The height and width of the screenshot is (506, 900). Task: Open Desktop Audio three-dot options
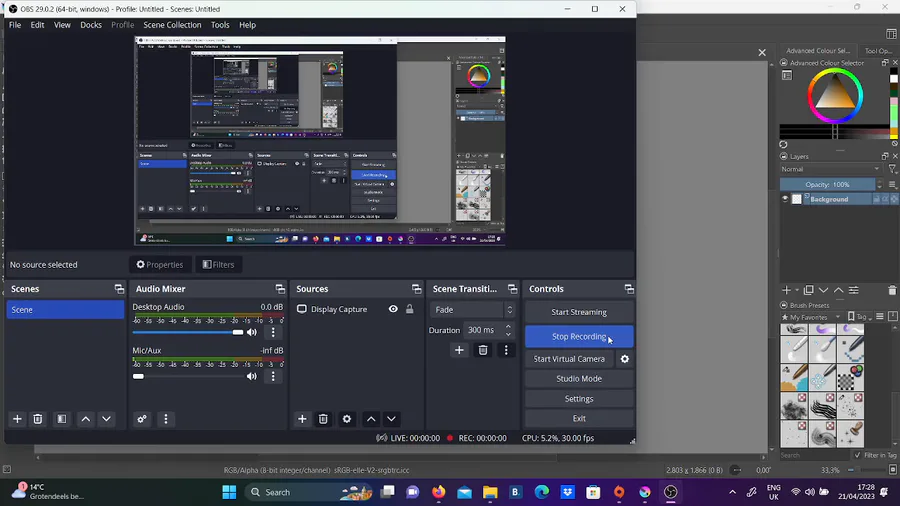[273, 332]
